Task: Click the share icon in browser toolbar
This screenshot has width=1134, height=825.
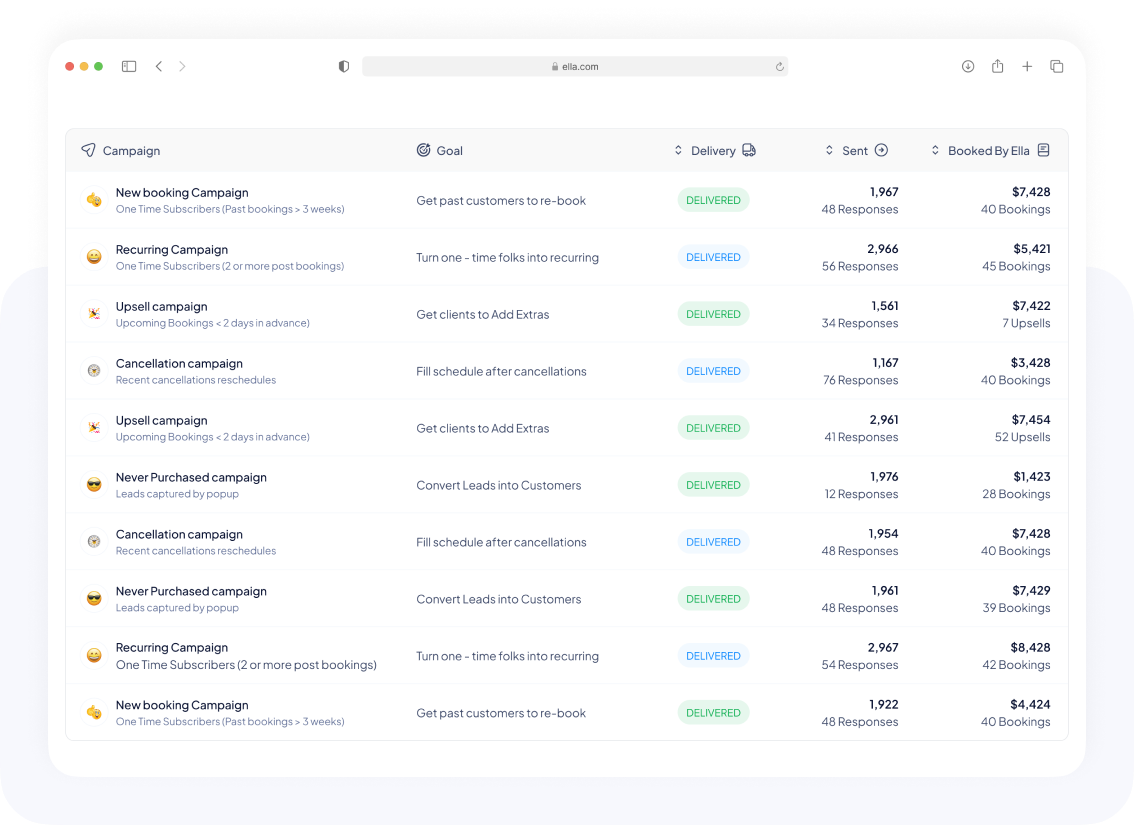Action: click(997, 67)
